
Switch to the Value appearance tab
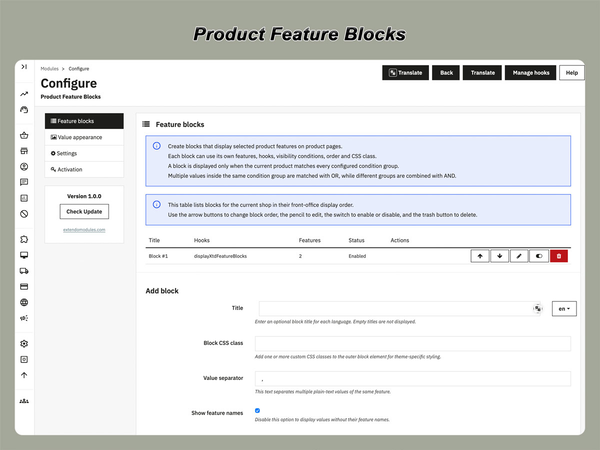[84, 137]
